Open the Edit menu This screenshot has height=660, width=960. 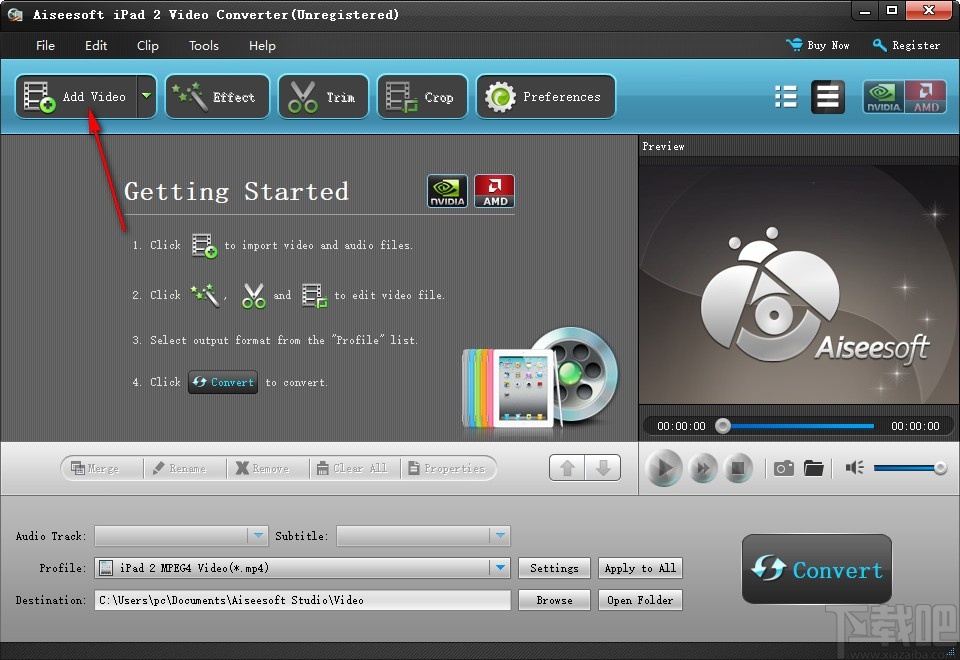[96, 46]
